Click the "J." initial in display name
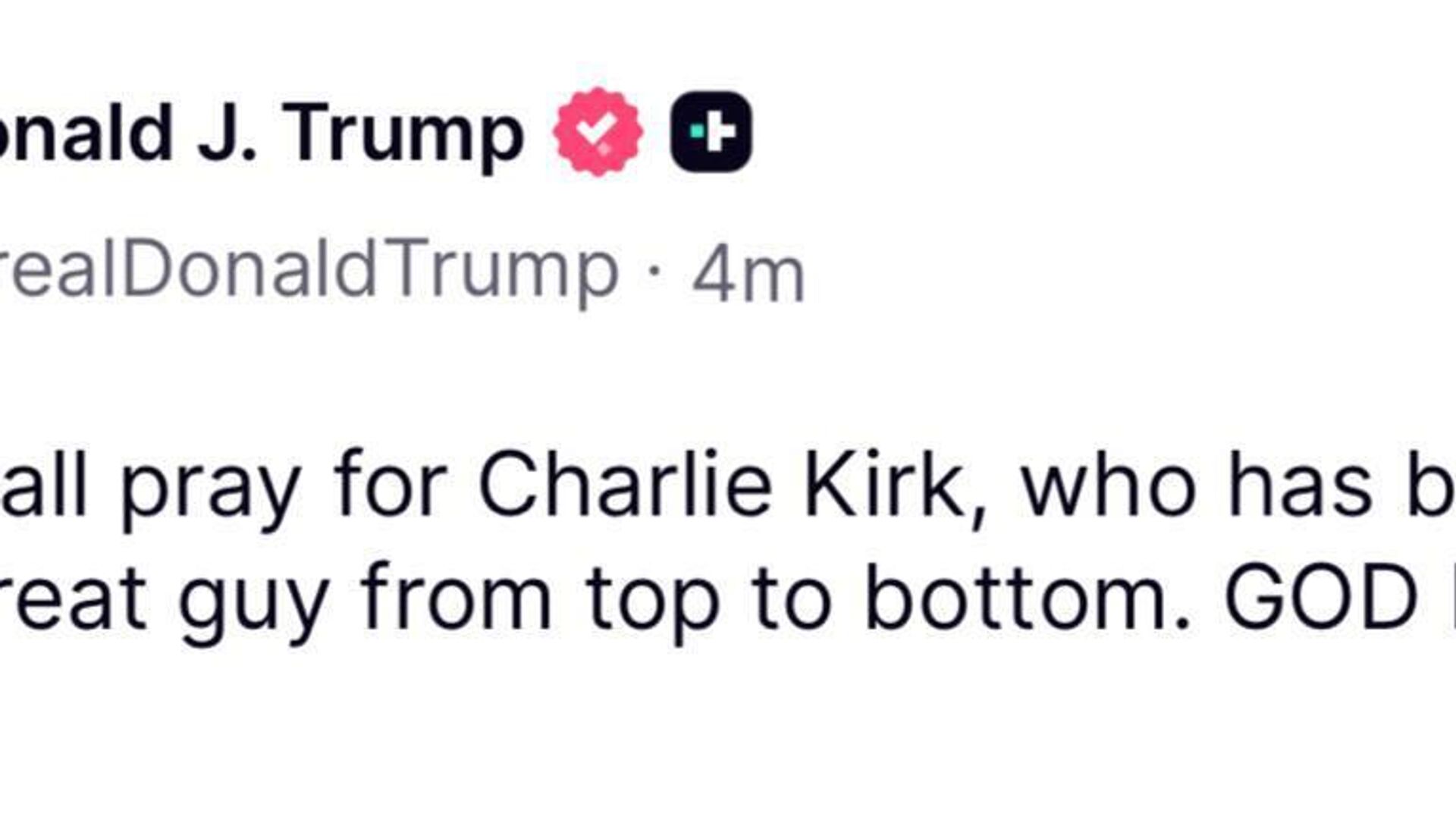Viewport: 1456px width, 817px height. 226,134
